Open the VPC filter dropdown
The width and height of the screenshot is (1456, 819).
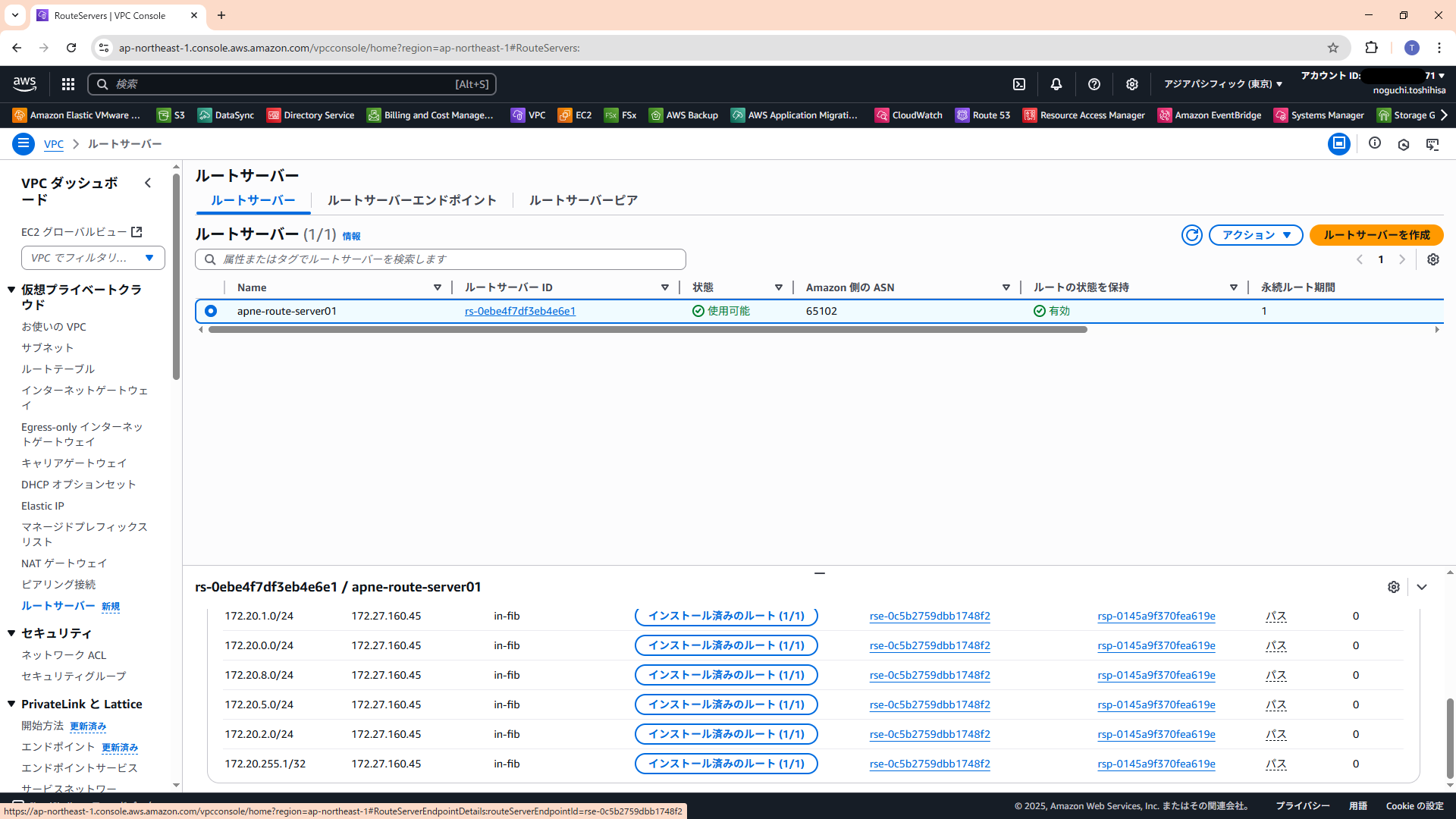pyautogui.click(x=93, y=258)
